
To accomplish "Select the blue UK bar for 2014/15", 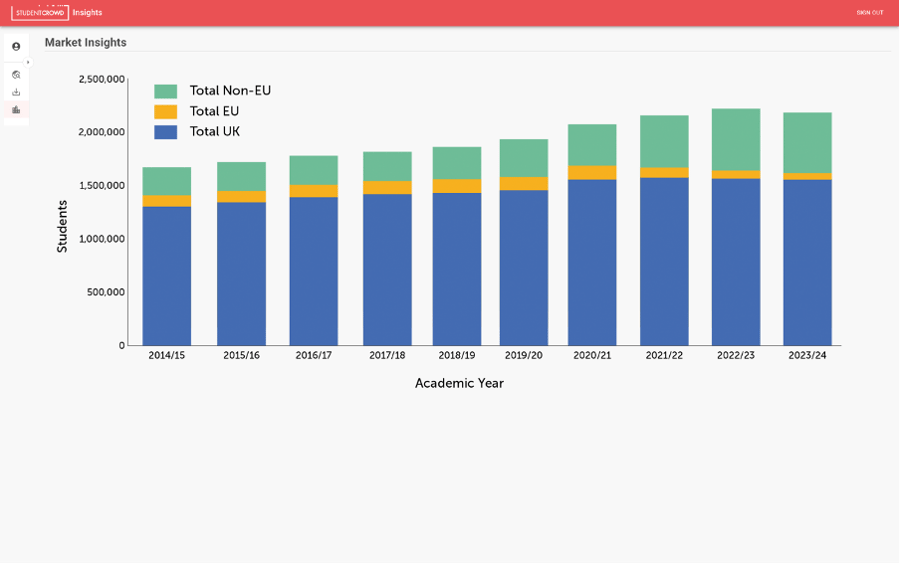I will pyautogui.click(x=167, y=275).
